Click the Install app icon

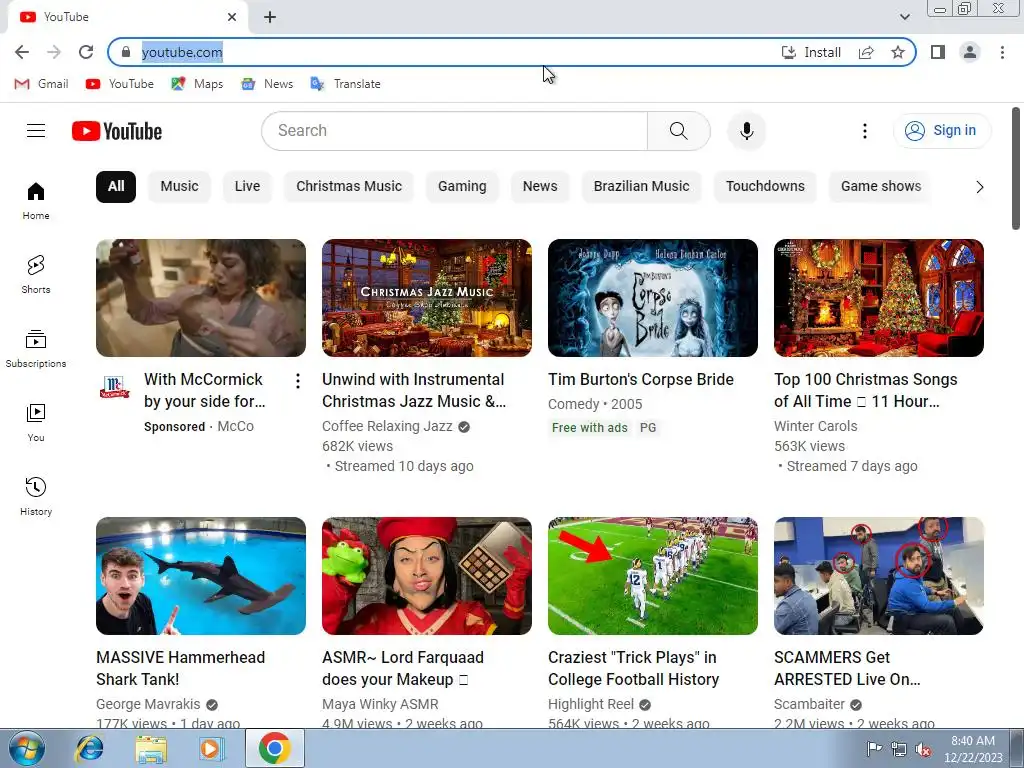tap(811, 52)
